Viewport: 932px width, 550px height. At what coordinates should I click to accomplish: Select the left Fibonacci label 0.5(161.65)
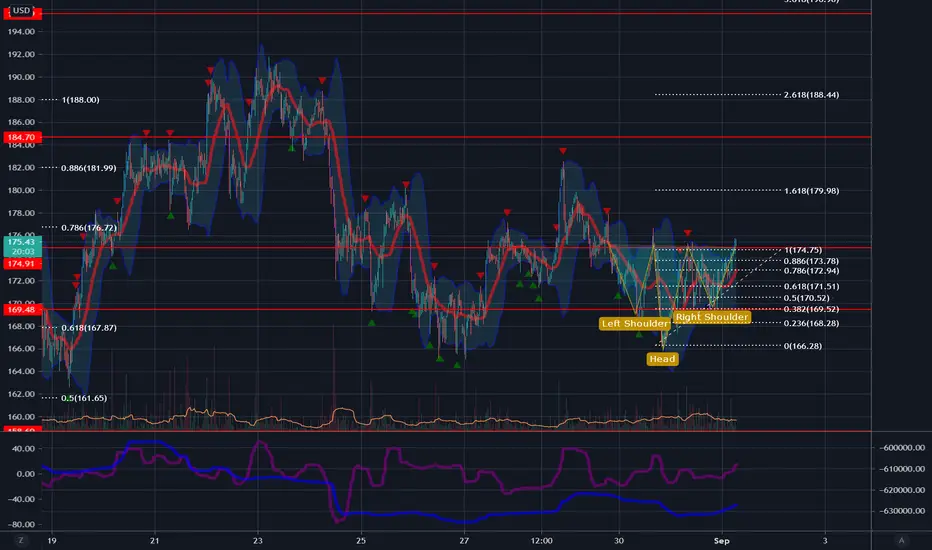point(84,398)
